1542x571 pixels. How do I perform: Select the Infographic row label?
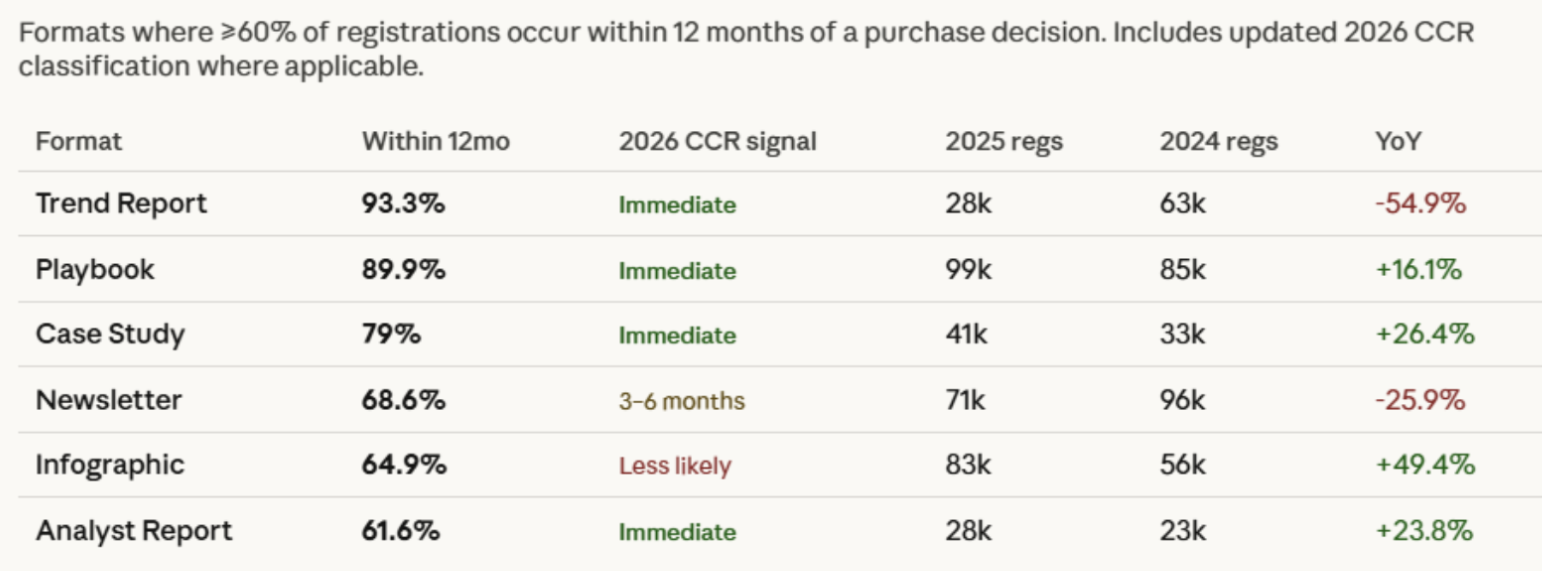pyautogui.click(x=110, y=465)
